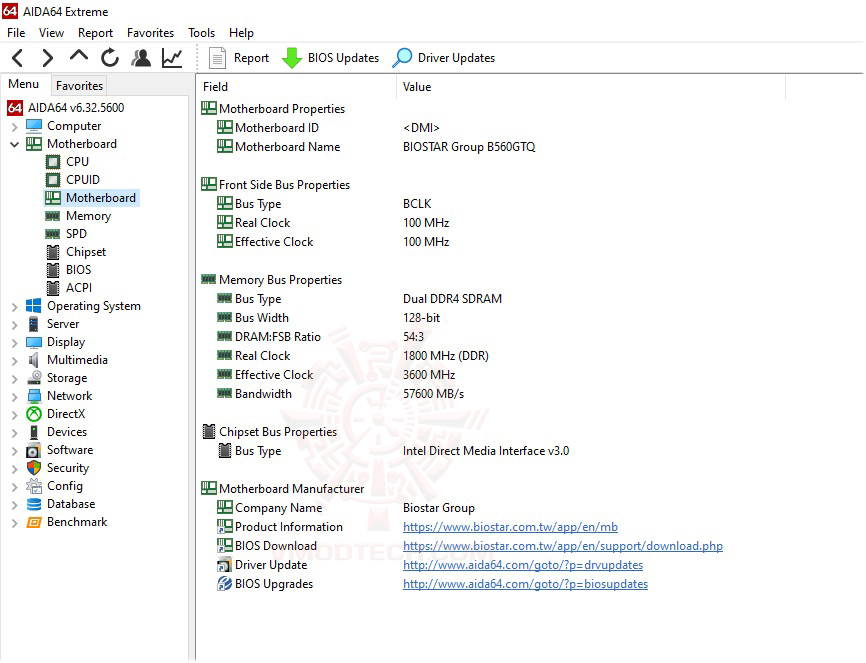The height and width of the screenshot is (663, 866).
Task: Click the Display monitor icon
Action: pyautogui.click(x=34, y=342)
